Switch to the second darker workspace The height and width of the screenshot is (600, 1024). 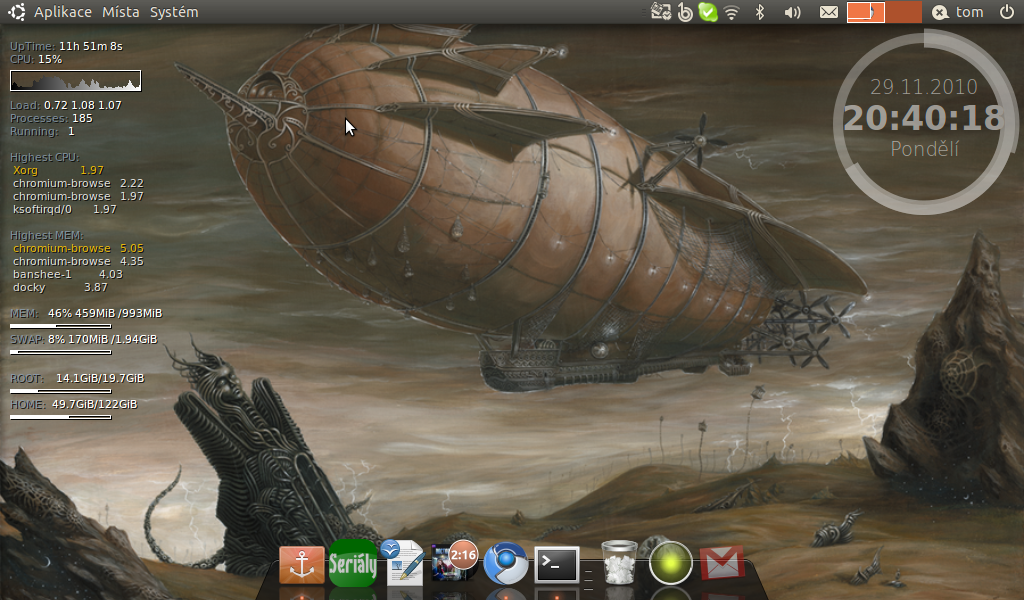pos(903,12)
